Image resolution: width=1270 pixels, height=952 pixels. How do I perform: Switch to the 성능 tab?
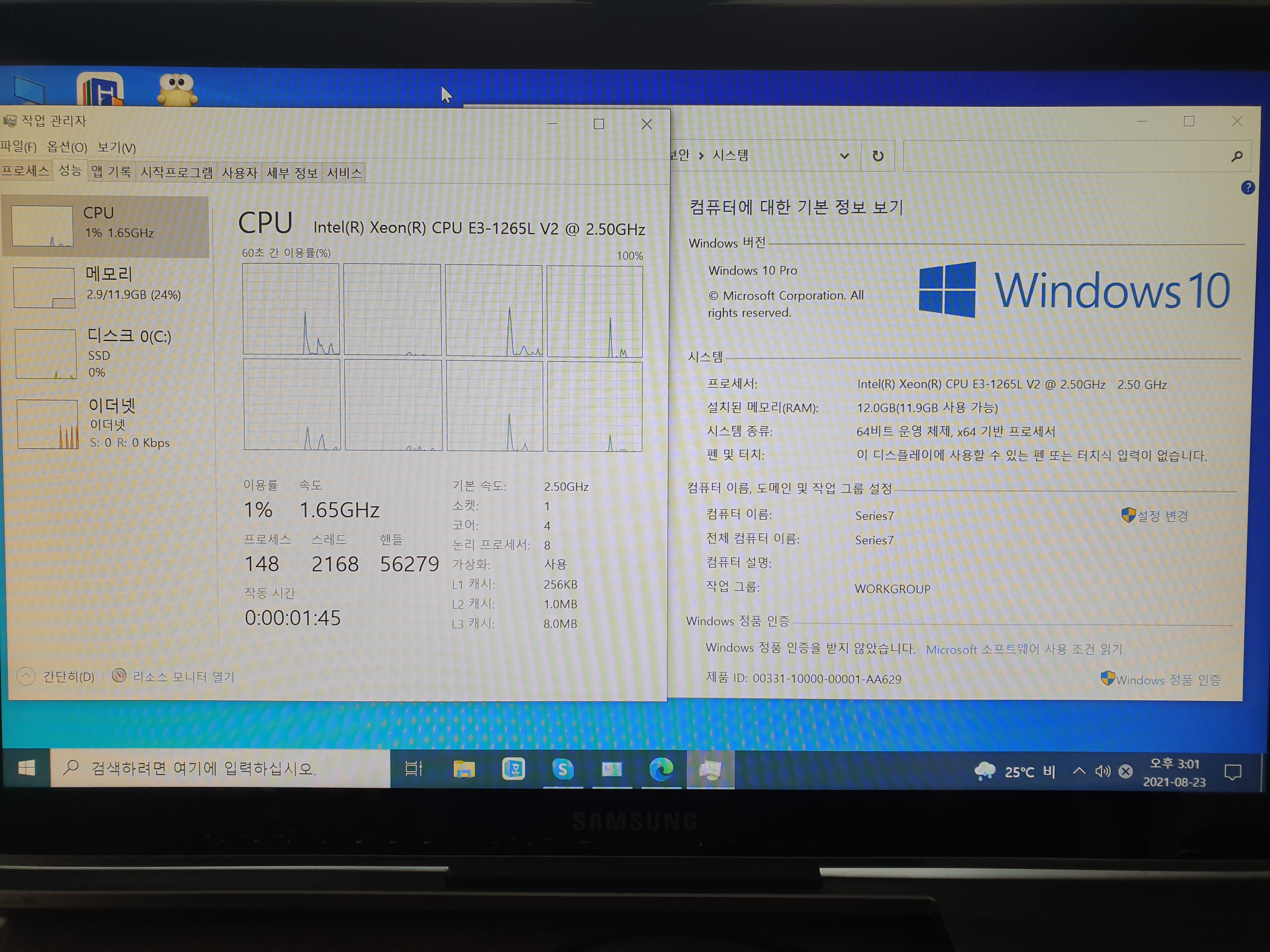[x=70, y=170]
